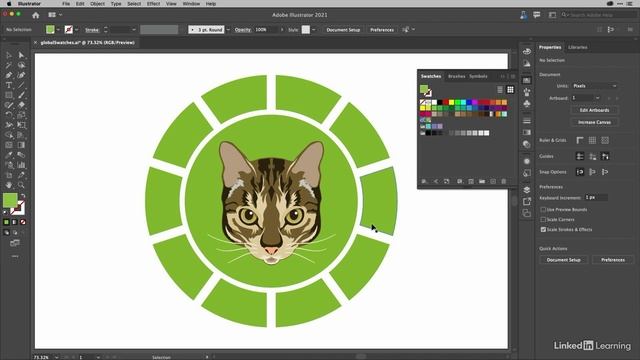Expand the stroke color dropdown arrow

pyautogui.click(x=76, y=30)
